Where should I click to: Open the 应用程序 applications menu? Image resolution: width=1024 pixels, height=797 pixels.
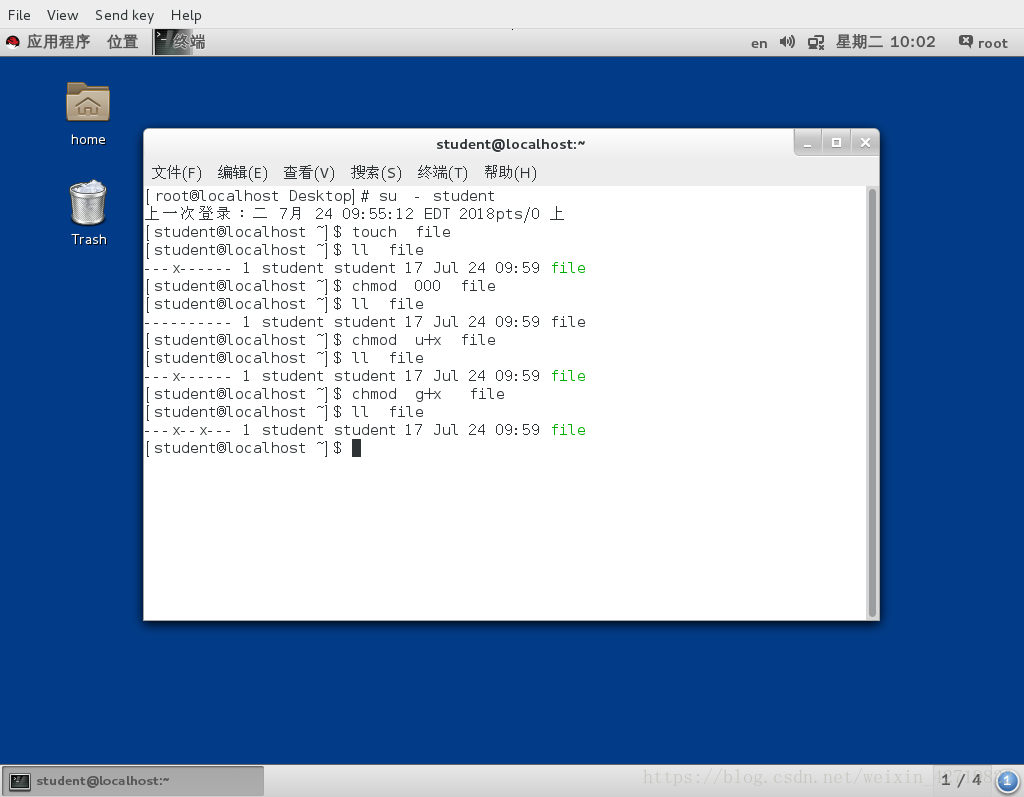[x=58, y=42]
